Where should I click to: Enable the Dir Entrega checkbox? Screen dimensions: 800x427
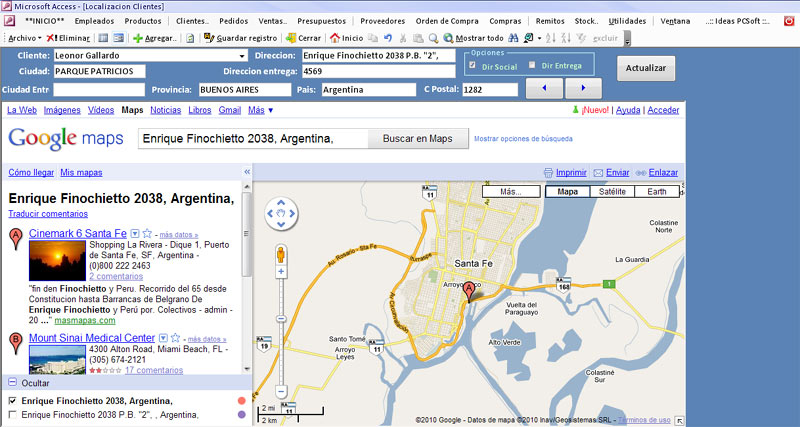[531, 65]
